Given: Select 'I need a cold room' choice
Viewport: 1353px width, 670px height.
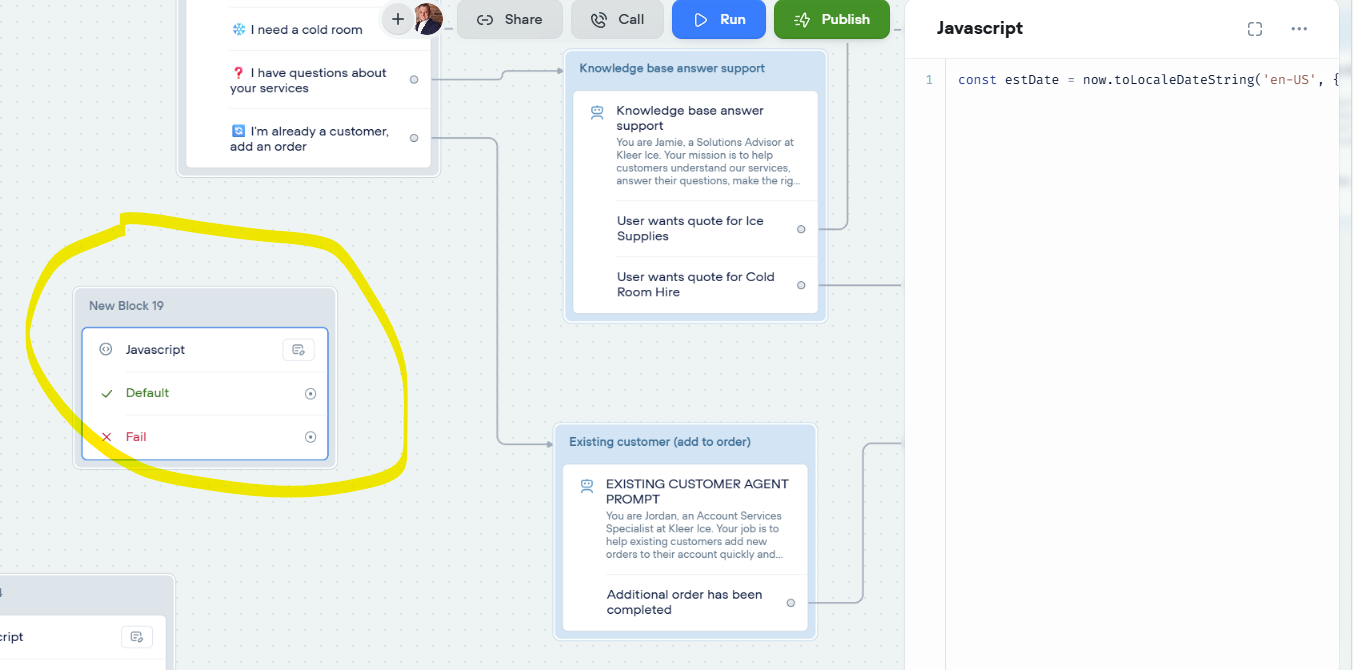Looking at the screenshot, I should click(298, 30).
